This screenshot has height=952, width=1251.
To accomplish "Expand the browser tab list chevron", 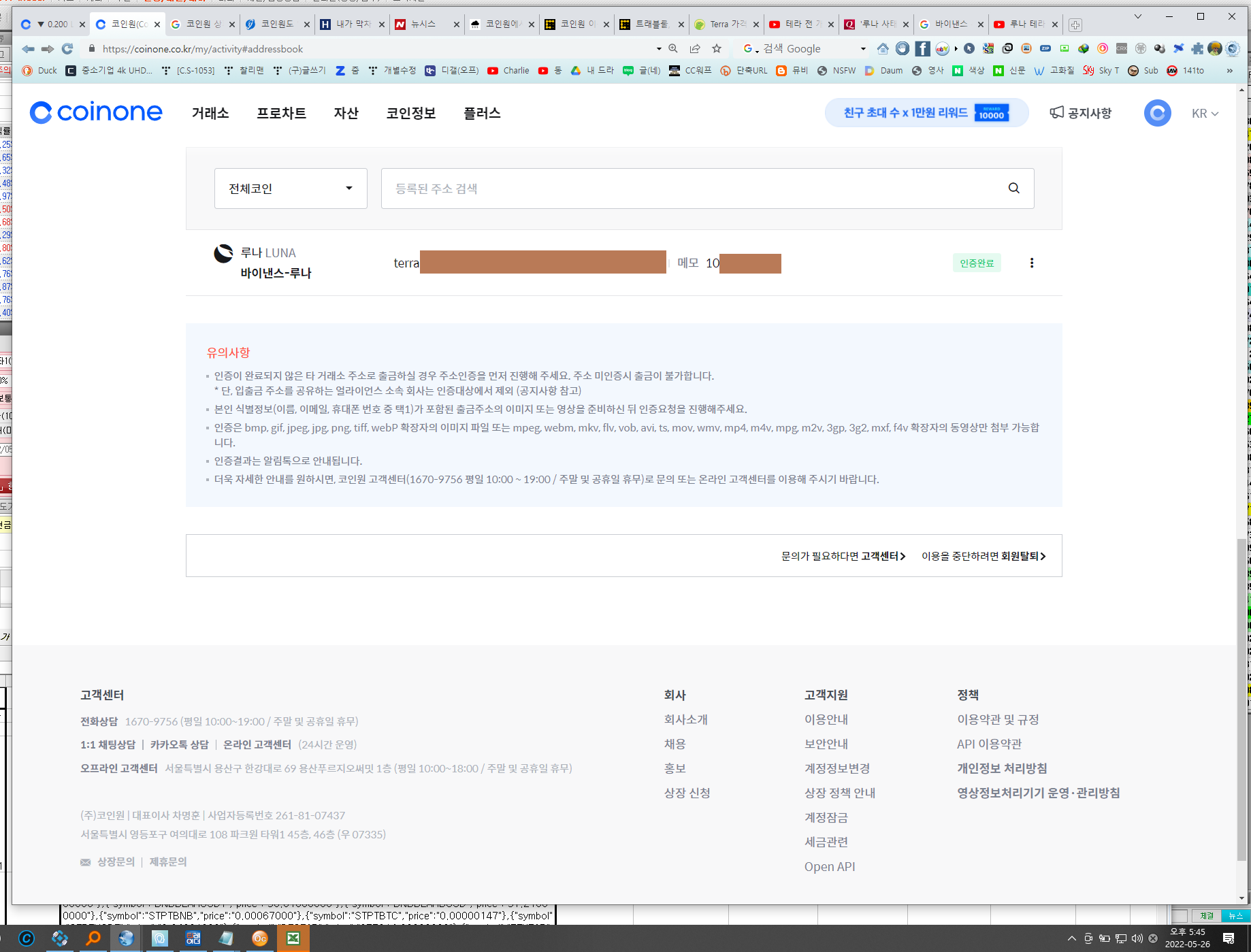I will [x=1137, y=16].
